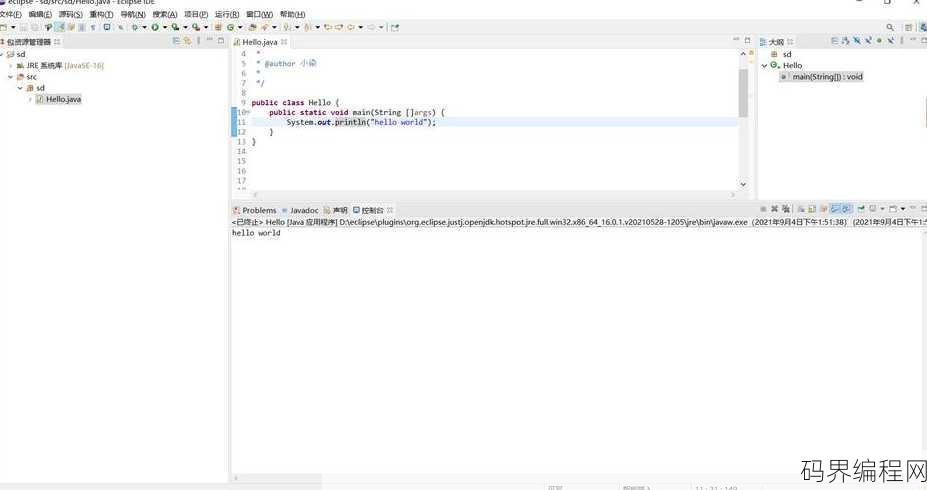Toggle Scroll Lock in console toolbar

pyautogui.click(x=811, y=209)
